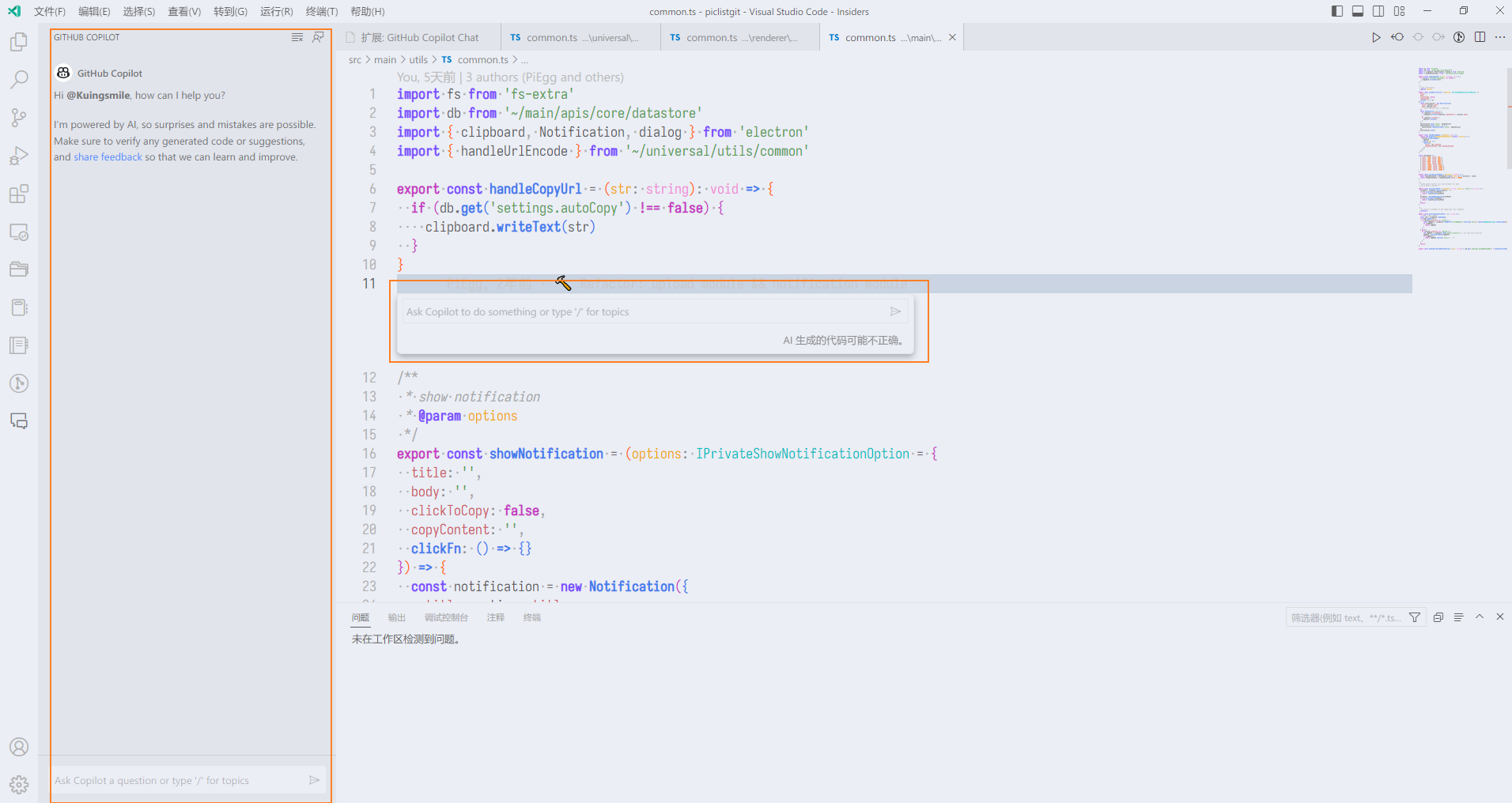The height and width of the screenshot is (803, 1512).
Task: Open git graph icon in editor toolbar
Action: (1459, 37)
